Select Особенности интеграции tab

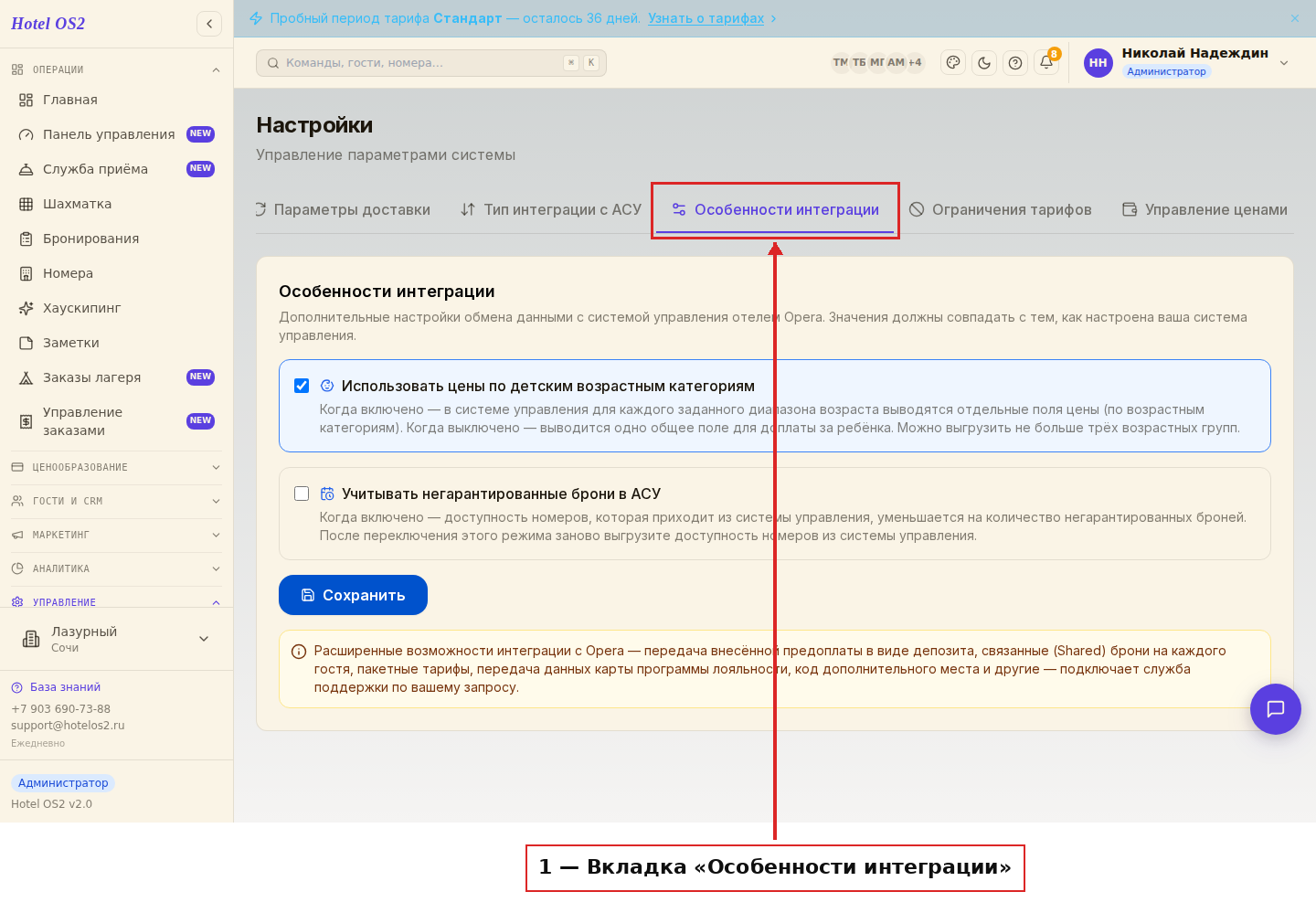[x=775, y=209]
